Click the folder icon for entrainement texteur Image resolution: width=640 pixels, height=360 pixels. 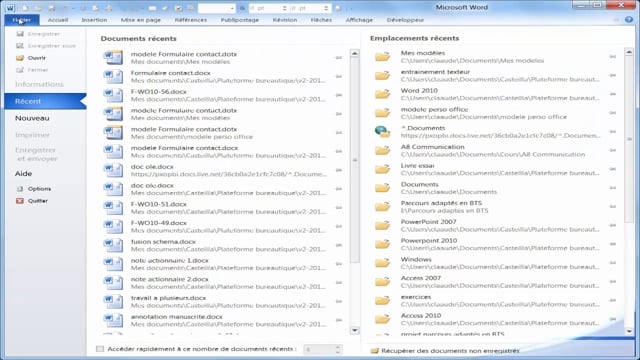pyautogui.click(x=382, y=76)
